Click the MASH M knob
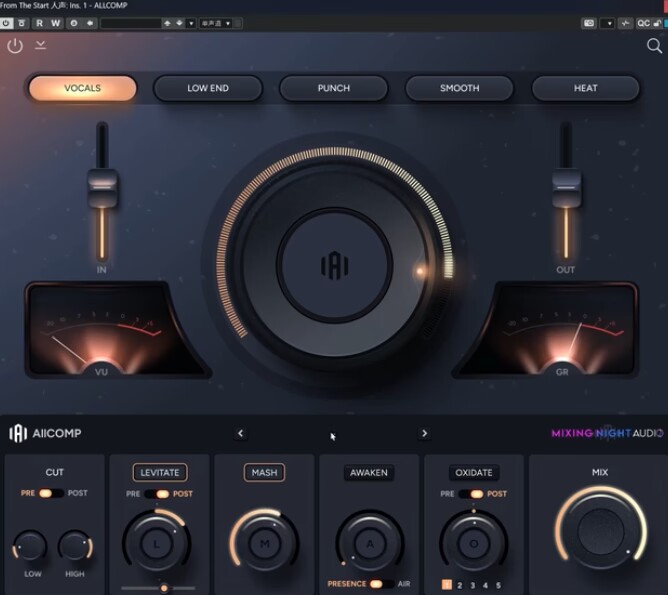 point(265,543)
